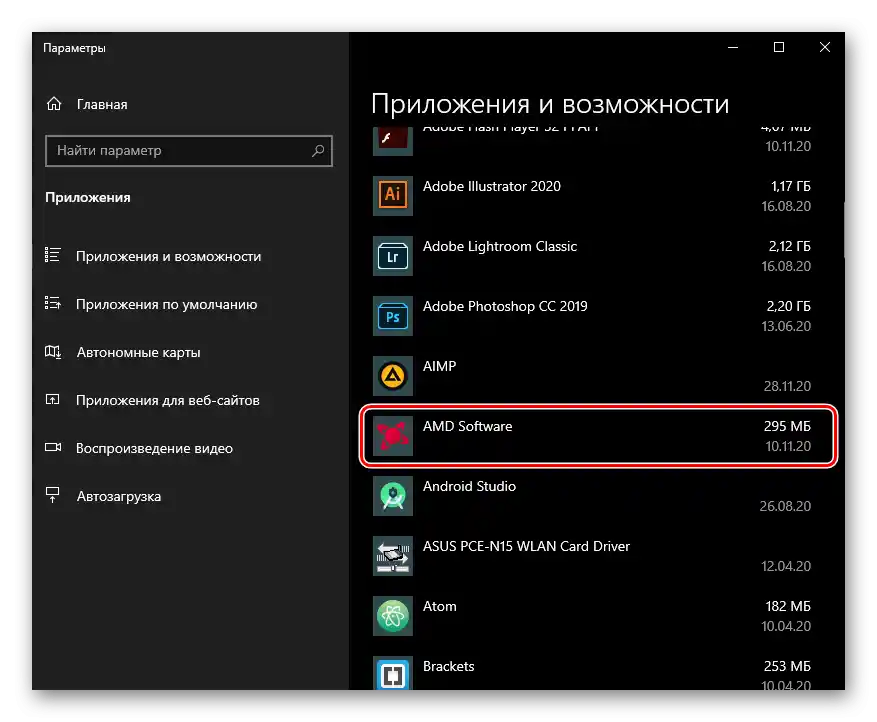Screen dimensions: 877x722
Task: Click the Приложения и возможности page heading
Action: coord(550,104)
